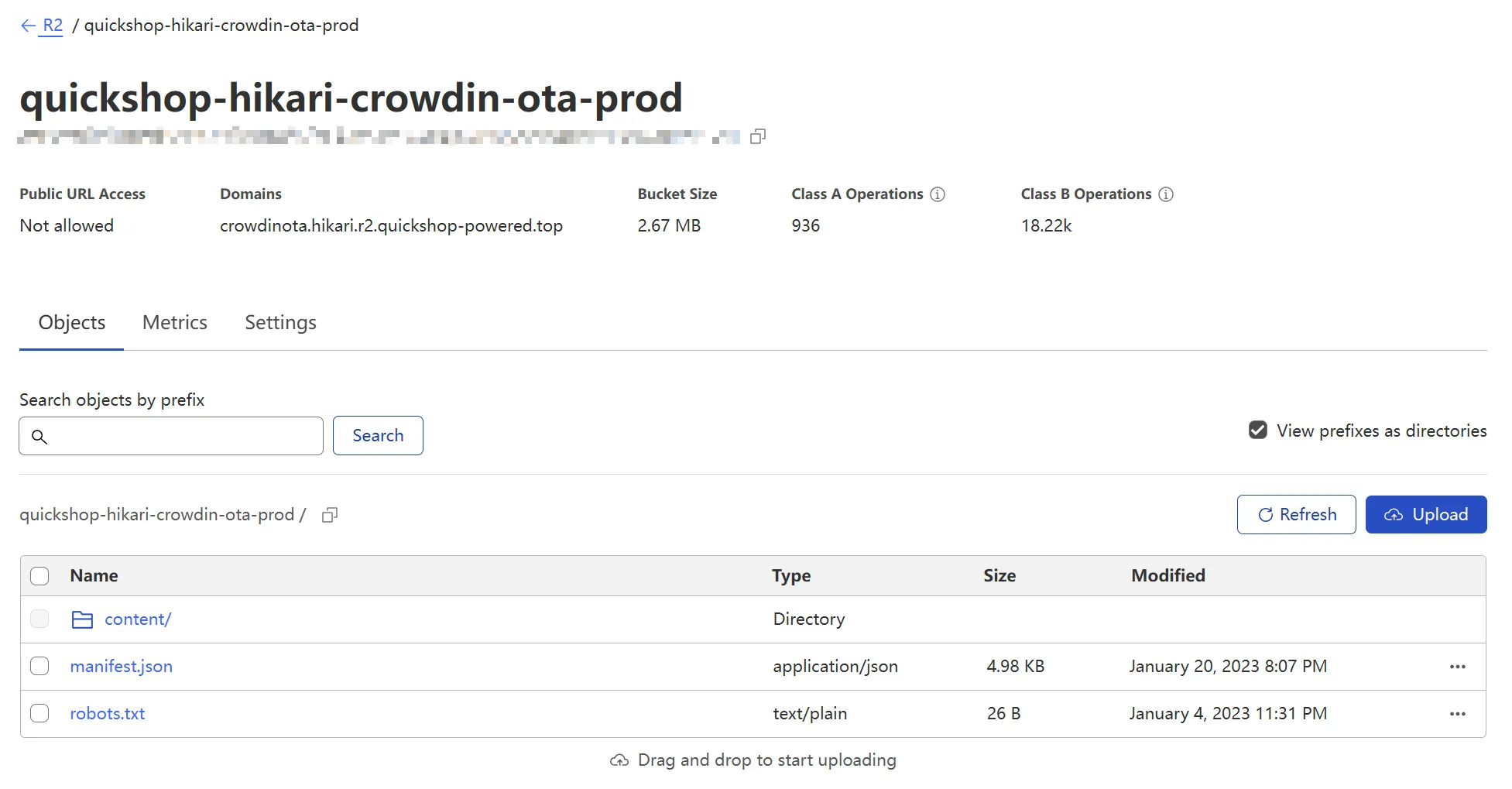This screenshot has height=789, width=1512.
Task: Click the content folder icon
Action: [x=82, y=619]
